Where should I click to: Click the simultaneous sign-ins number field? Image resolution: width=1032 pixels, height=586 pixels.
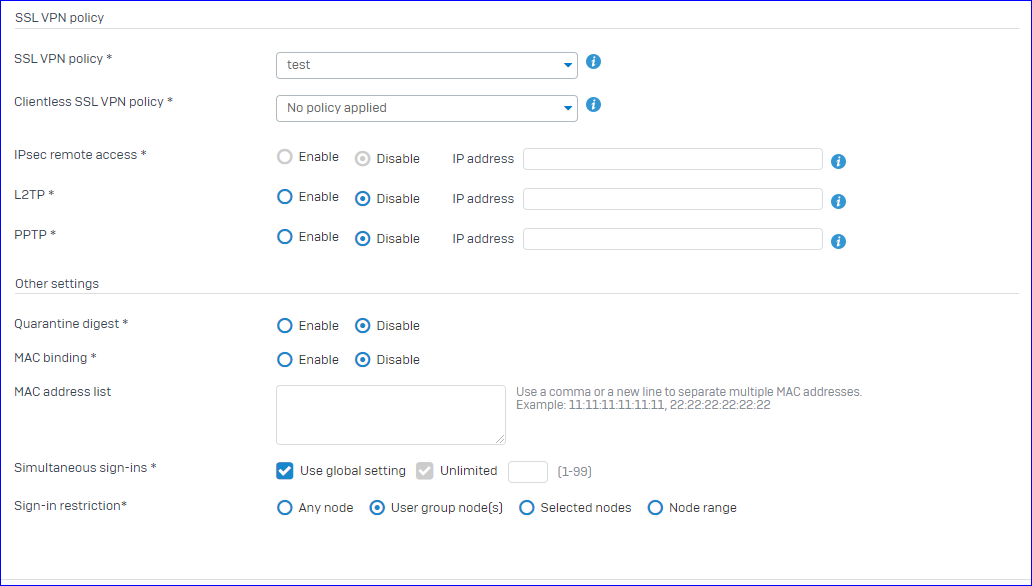(528, 471)
